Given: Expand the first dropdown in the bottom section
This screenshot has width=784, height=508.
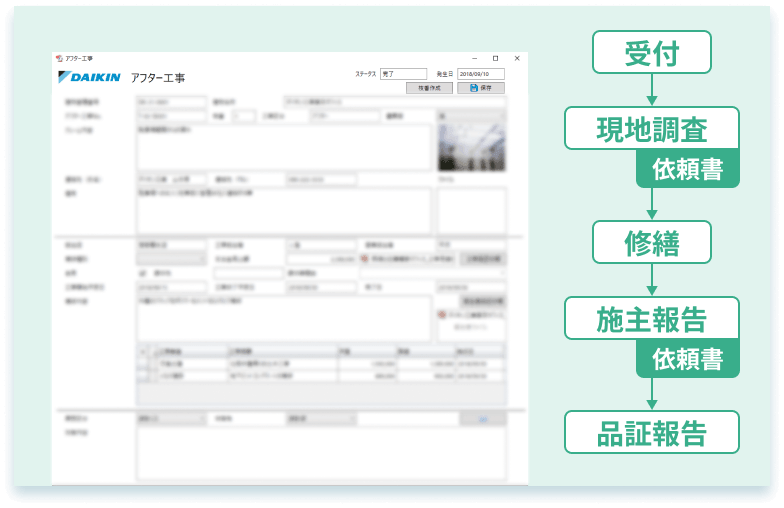Looking at the screenshot, I should click(x=171, y=419).
